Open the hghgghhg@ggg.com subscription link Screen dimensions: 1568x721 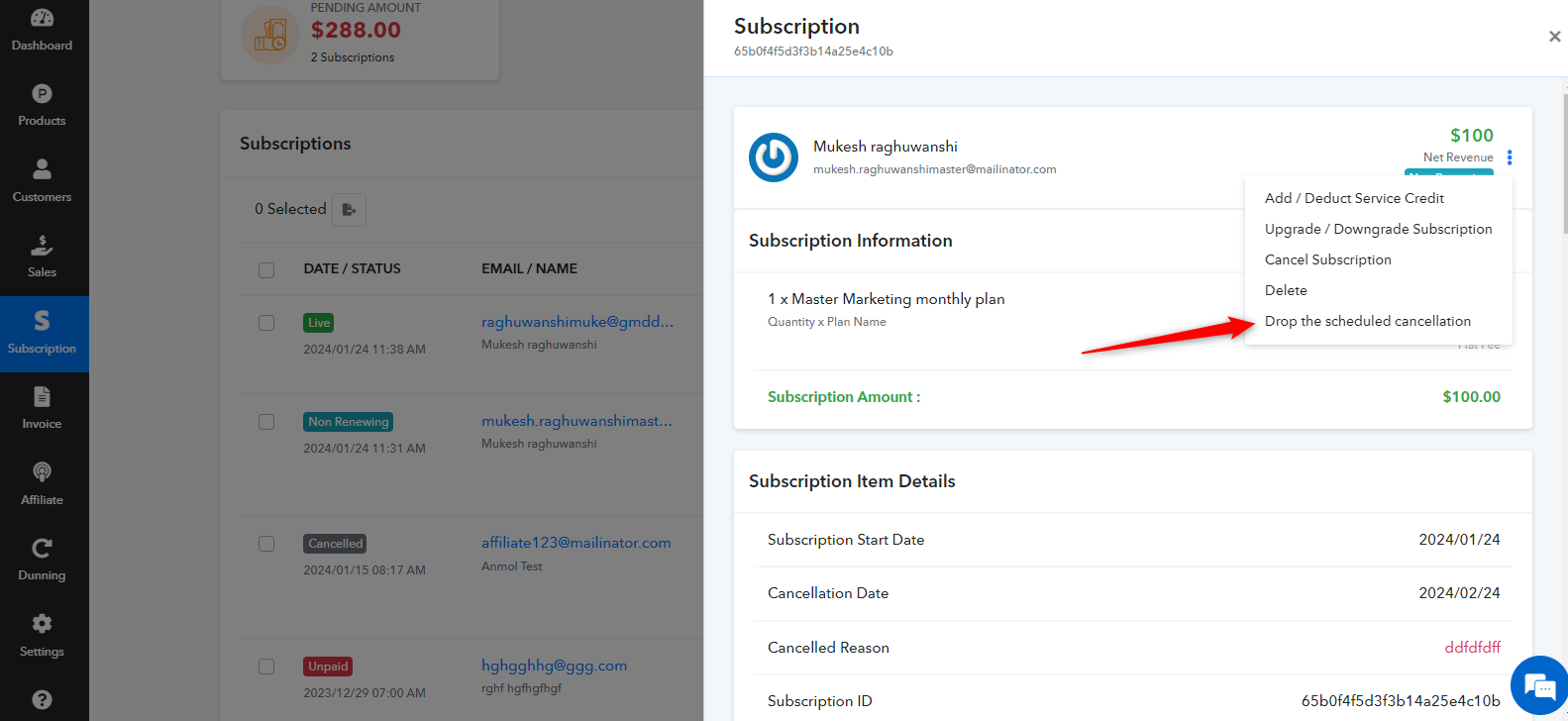554,666
